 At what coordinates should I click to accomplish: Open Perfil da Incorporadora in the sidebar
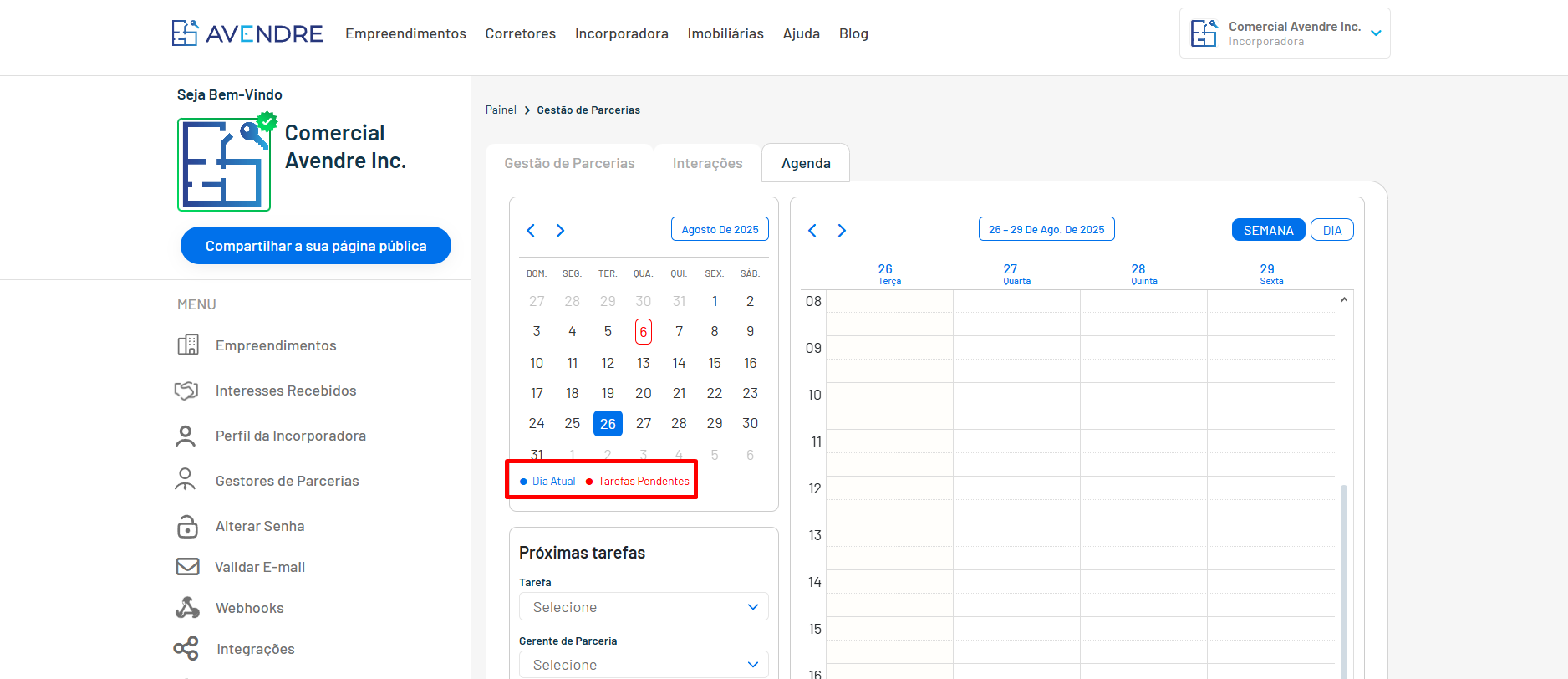[x=291, y=436]
